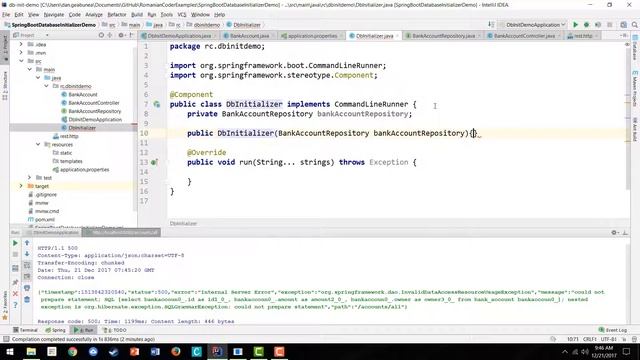Collapse the src folder

tap(21, 61)
